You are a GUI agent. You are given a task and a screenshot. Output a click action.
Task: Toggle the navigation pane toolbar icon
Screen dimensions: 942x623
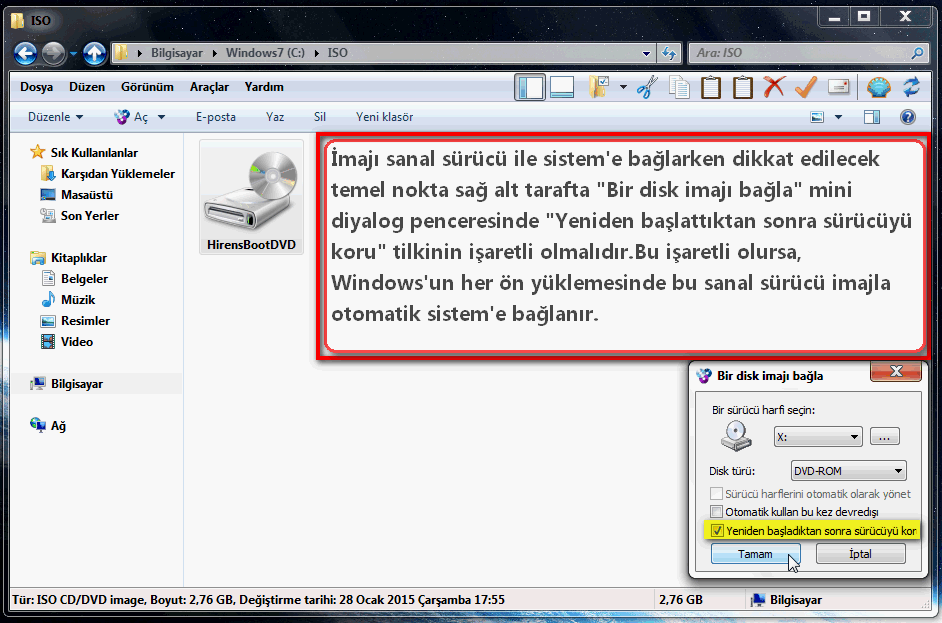530,87
